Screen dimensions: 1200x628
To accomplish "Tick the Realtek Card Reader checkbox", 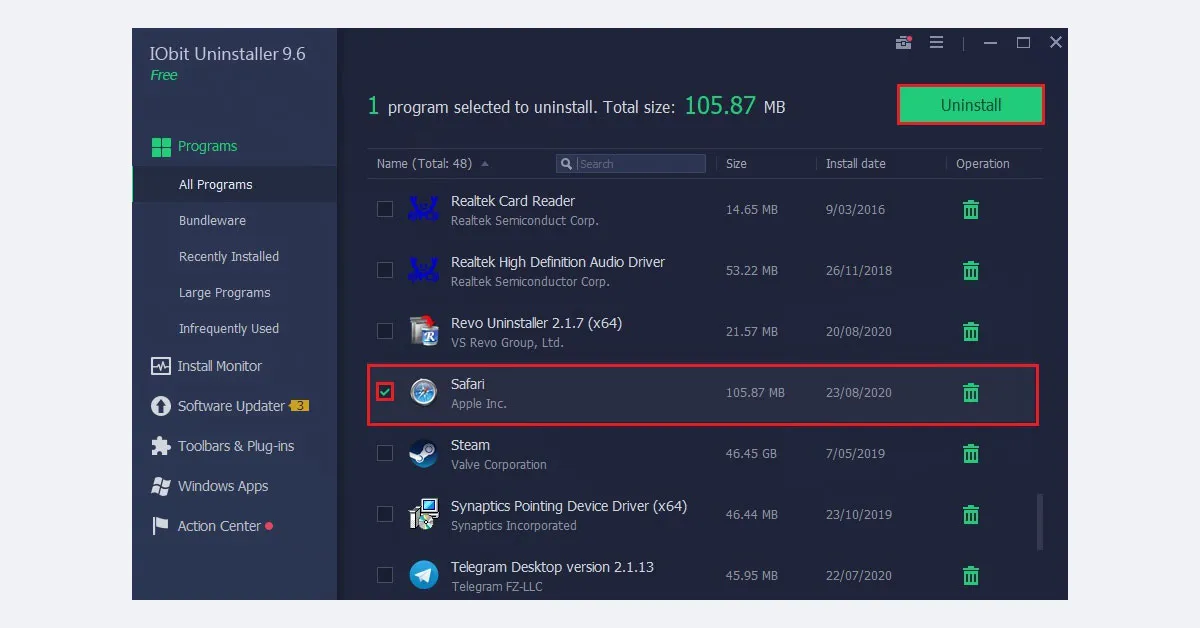I will (384, 209).
